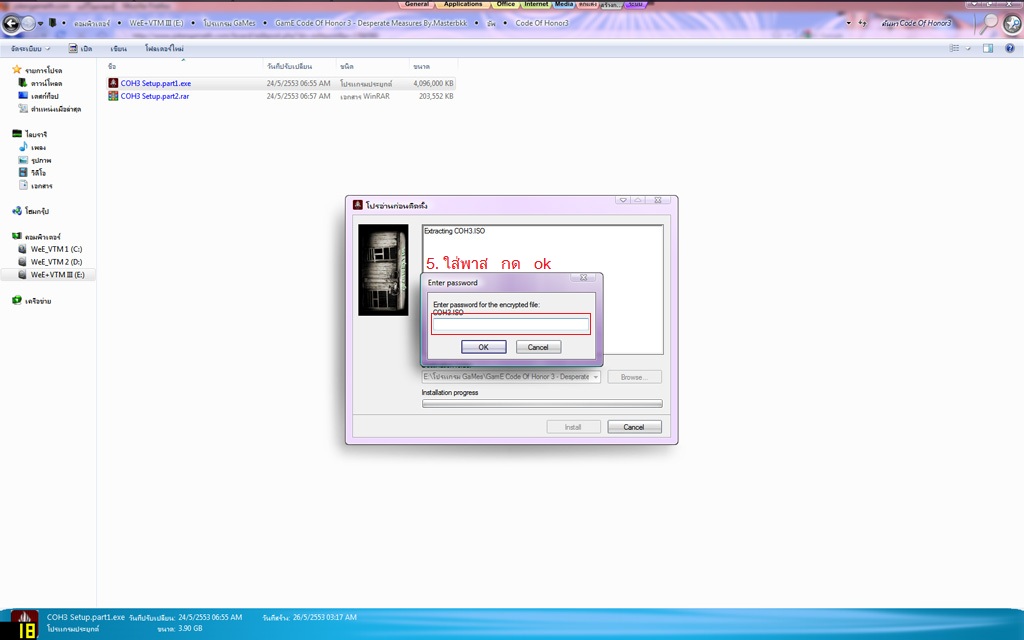The width and height of the screenshot is (1024, 640).
Task: Click the Explorer forward navigation arrow
Action: point(29,24)
